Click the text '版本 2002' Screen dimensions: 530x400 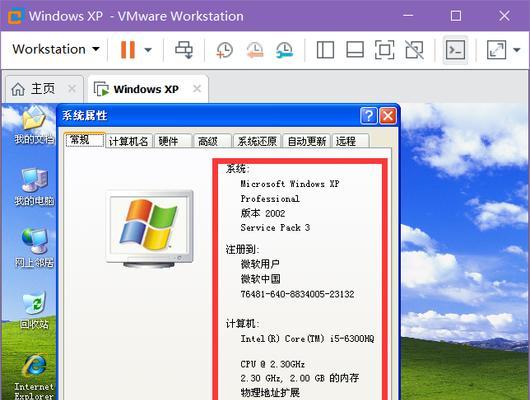263,213
